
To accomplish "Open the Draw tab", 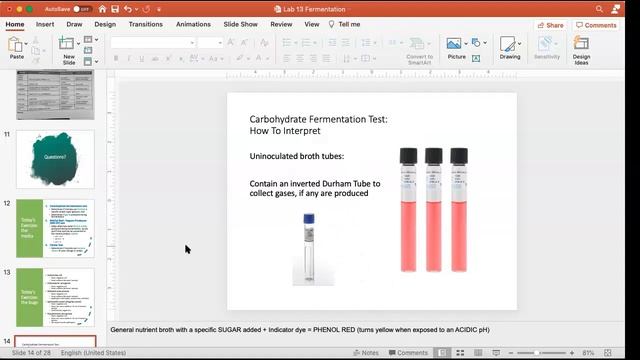I will pyautogui.click(x=74, y=24).
